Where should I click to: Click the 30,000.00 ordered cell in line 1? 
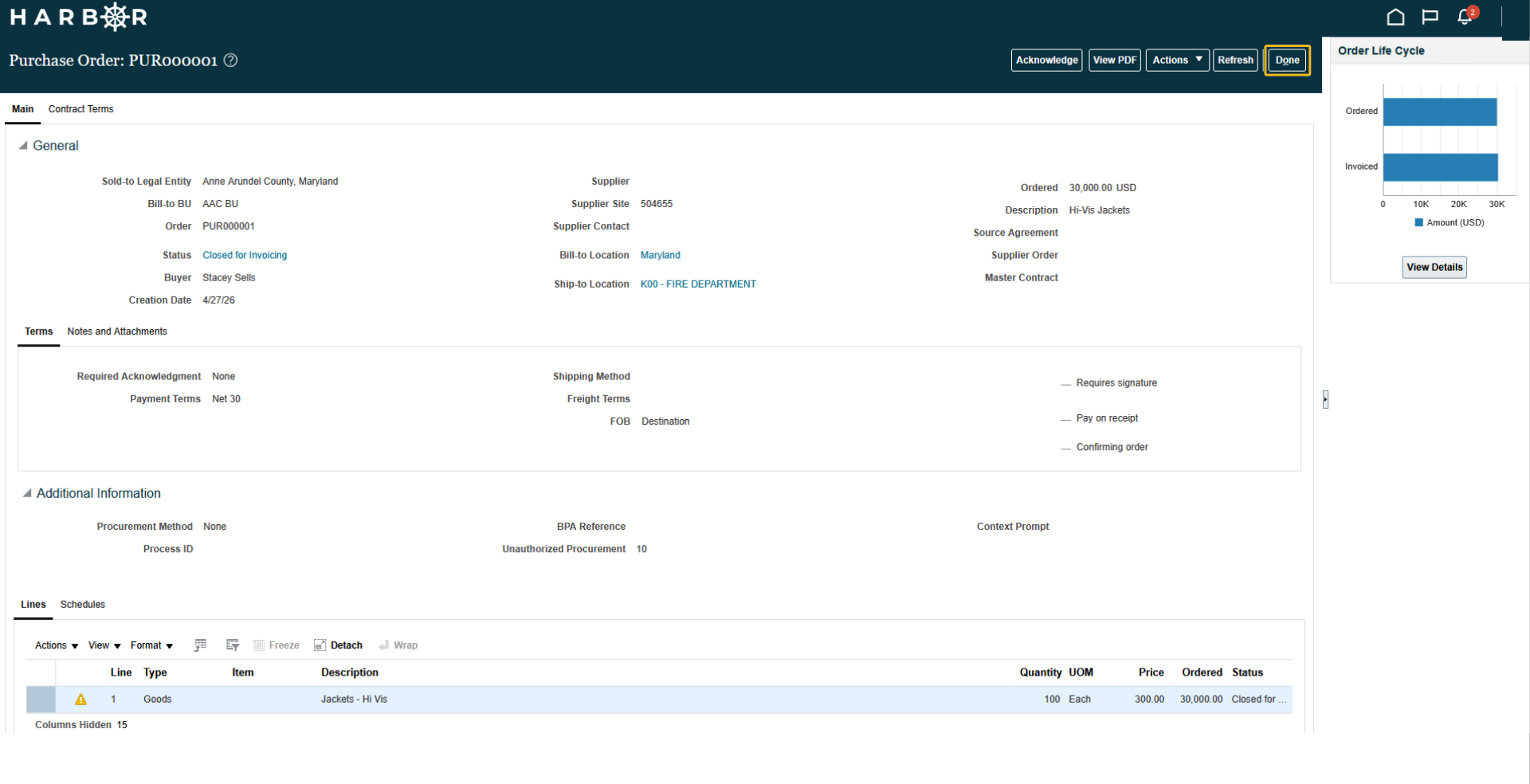[x=1202, y=700]
